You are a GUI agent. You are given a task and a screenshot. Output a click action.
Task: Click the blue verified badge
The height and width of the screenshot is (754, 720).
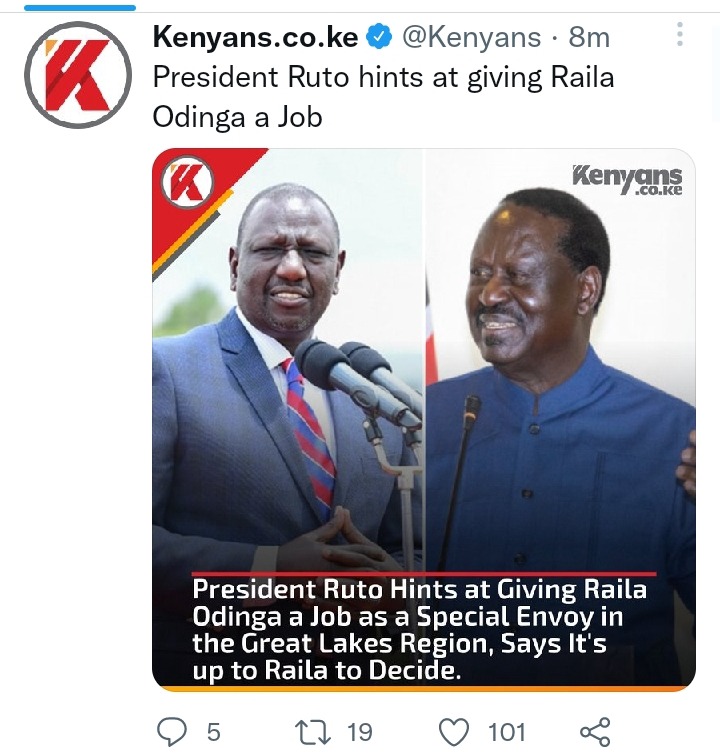tap(379, 38)
